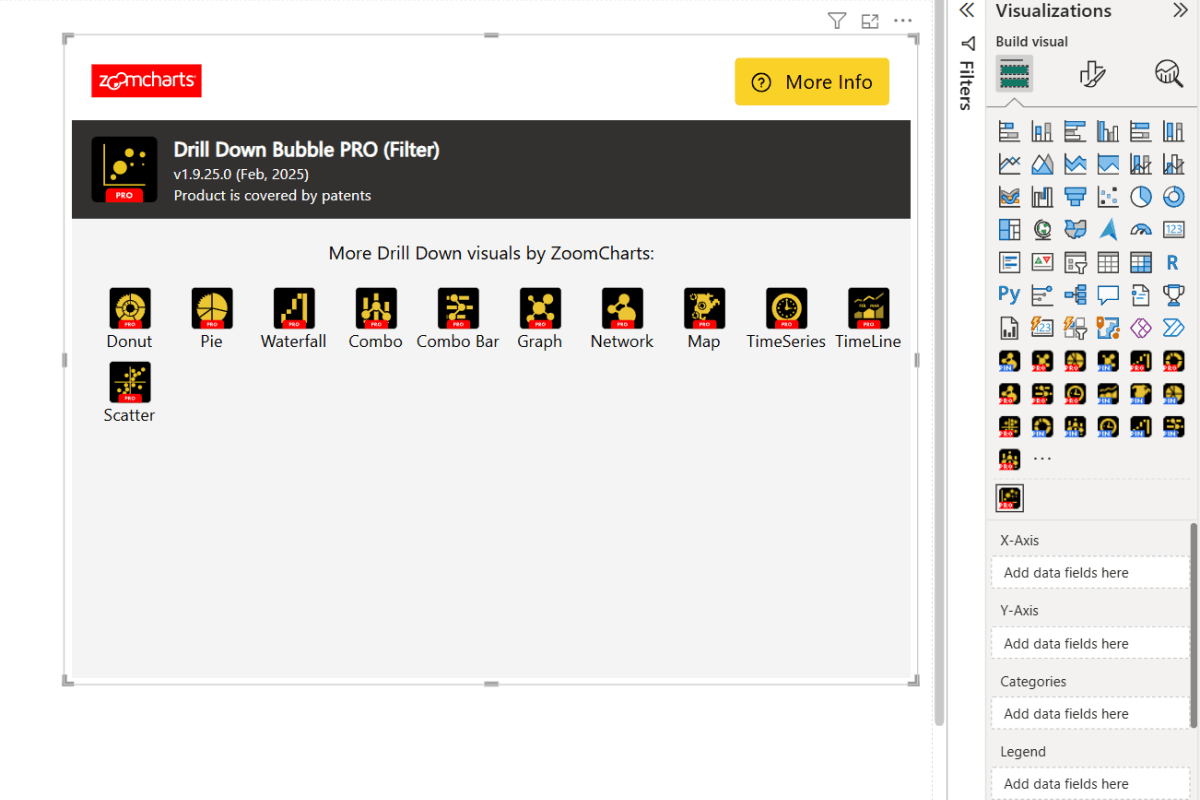
Task: Choose the Key influencers visual
Action: [x=1043, y=295]
